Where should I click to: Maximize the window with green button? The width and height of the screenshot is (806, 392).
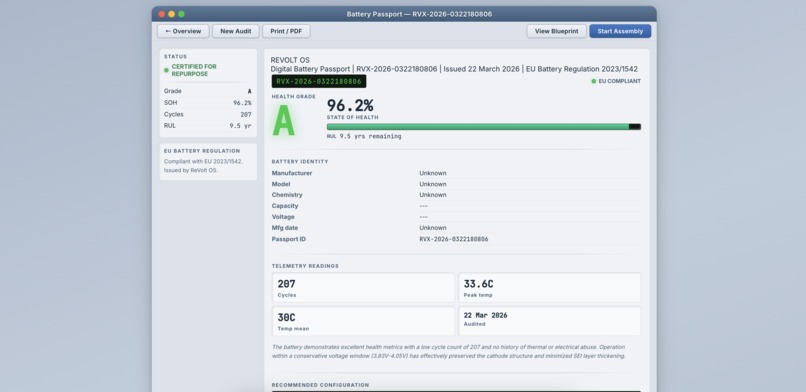(x=181, y=14)
